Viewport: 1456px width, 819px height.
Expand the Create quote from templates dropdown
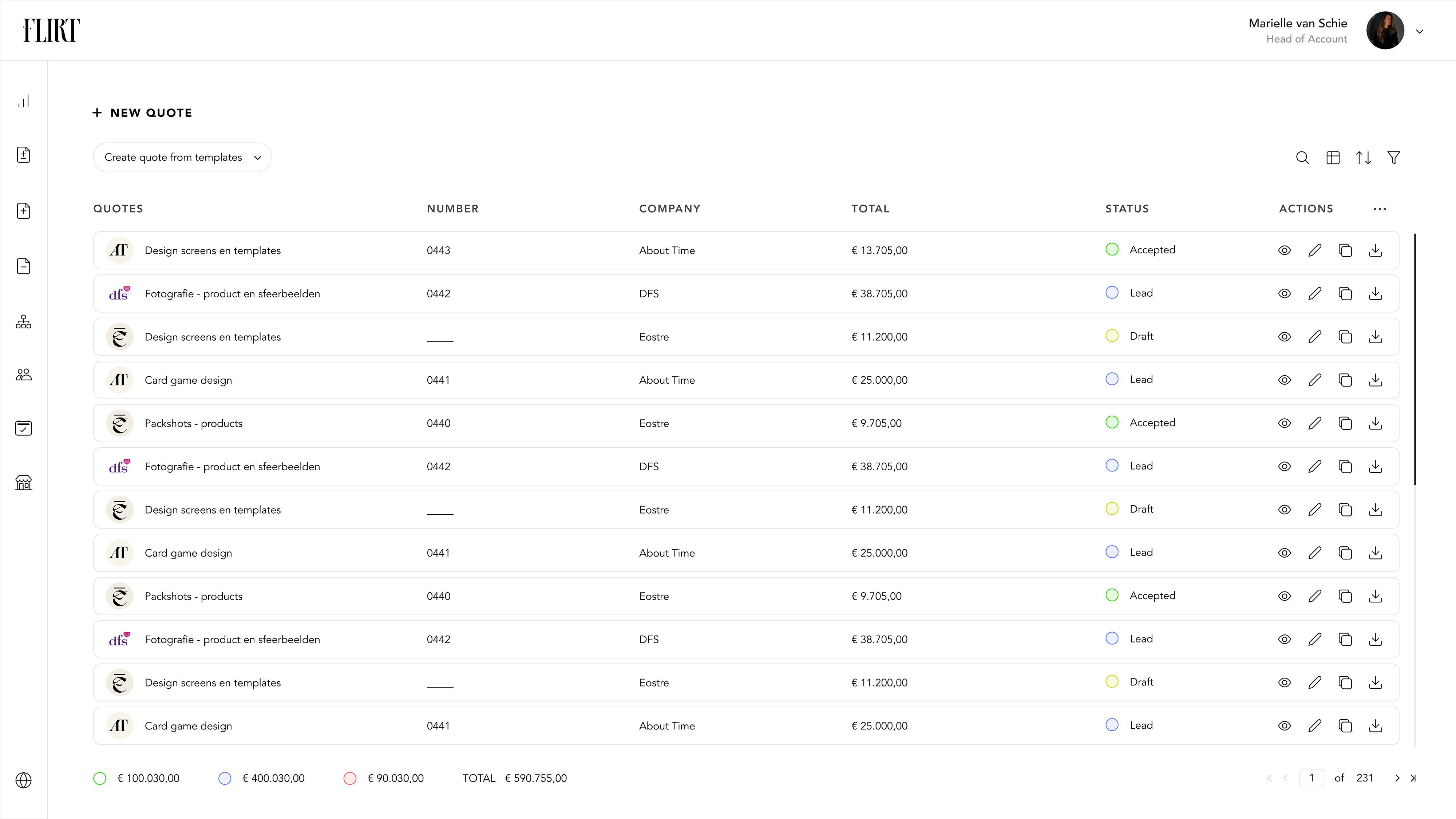click(x=182, y=158)
